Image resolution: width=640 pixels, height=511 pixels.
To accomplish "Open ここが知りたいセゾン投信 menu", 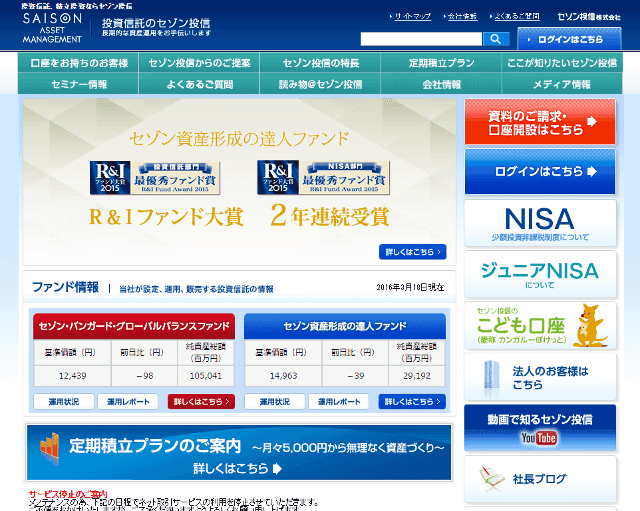I will coord(562,63).
